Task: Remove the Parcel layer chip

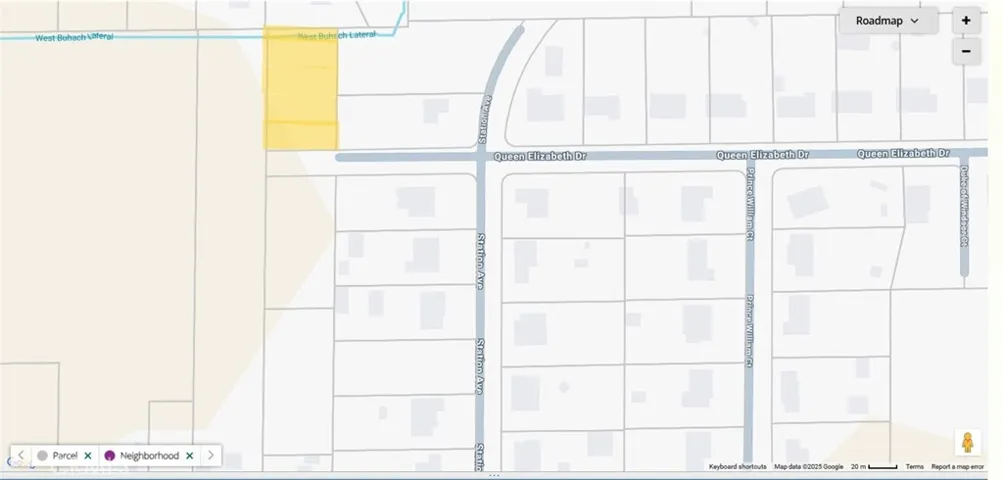Action: 88,456
